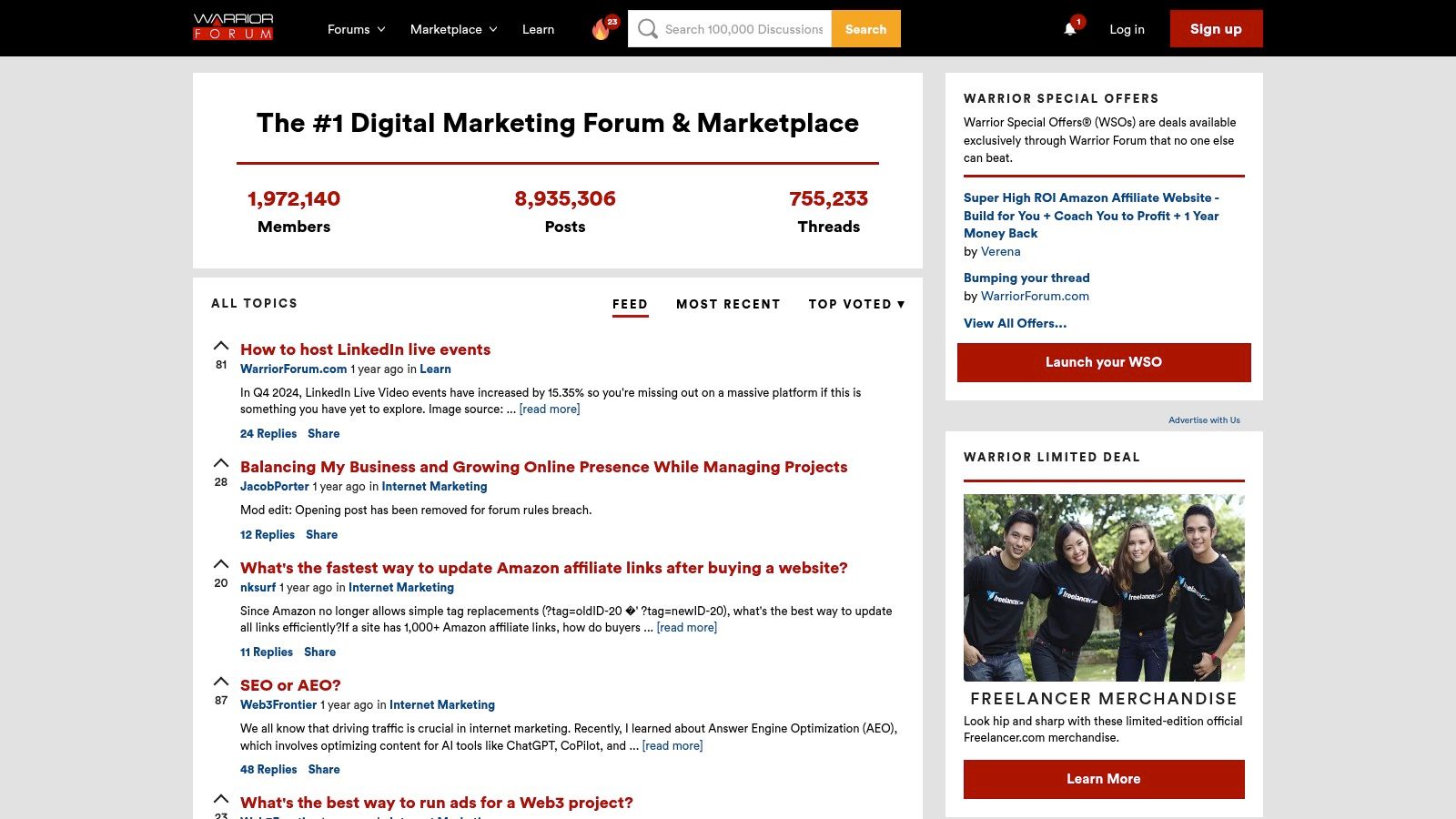This screenshot has width=1456, height=819.
Task: Click the Warrior Forum logo
Action: (233, 27)
